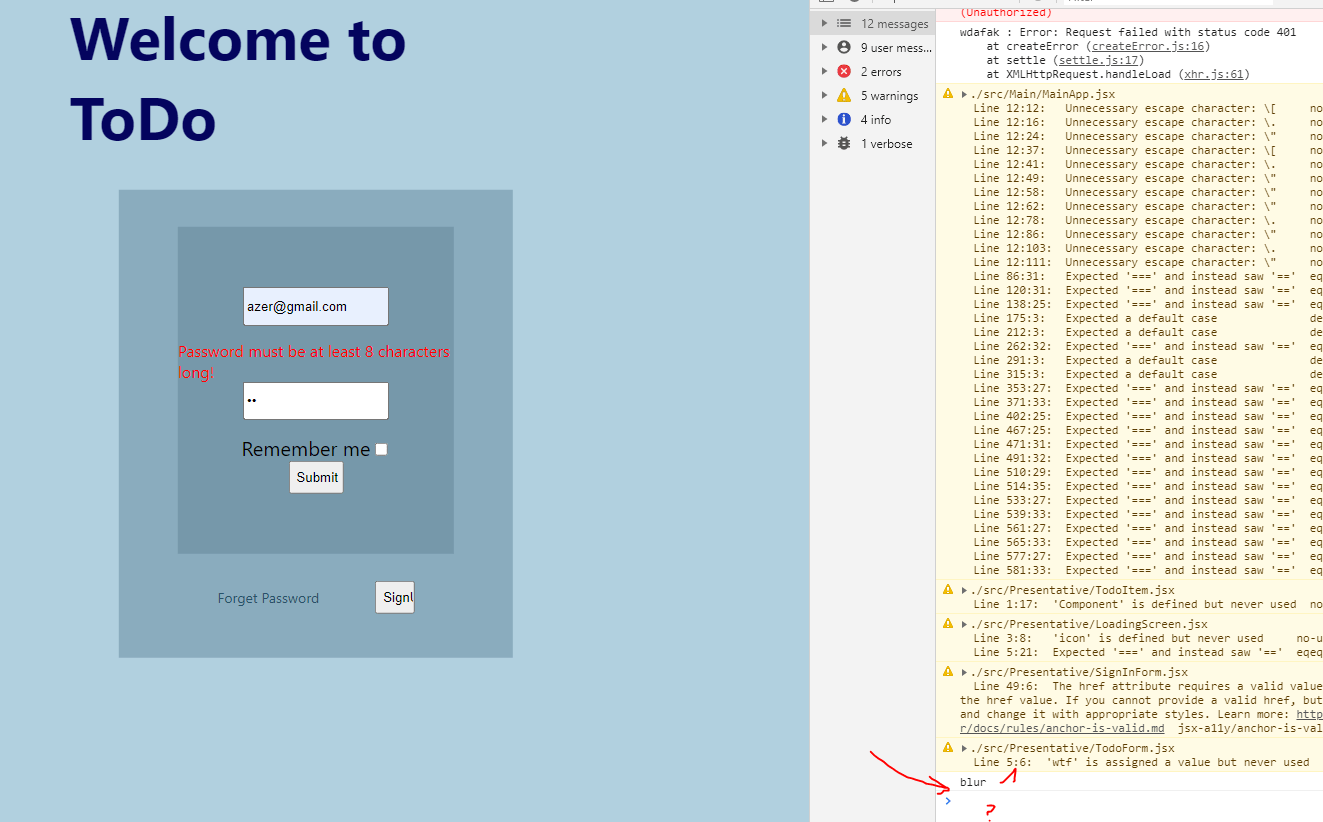Click the user icon beside 9 user messages
Screen dimensions: 1323x822
[844, 47]
